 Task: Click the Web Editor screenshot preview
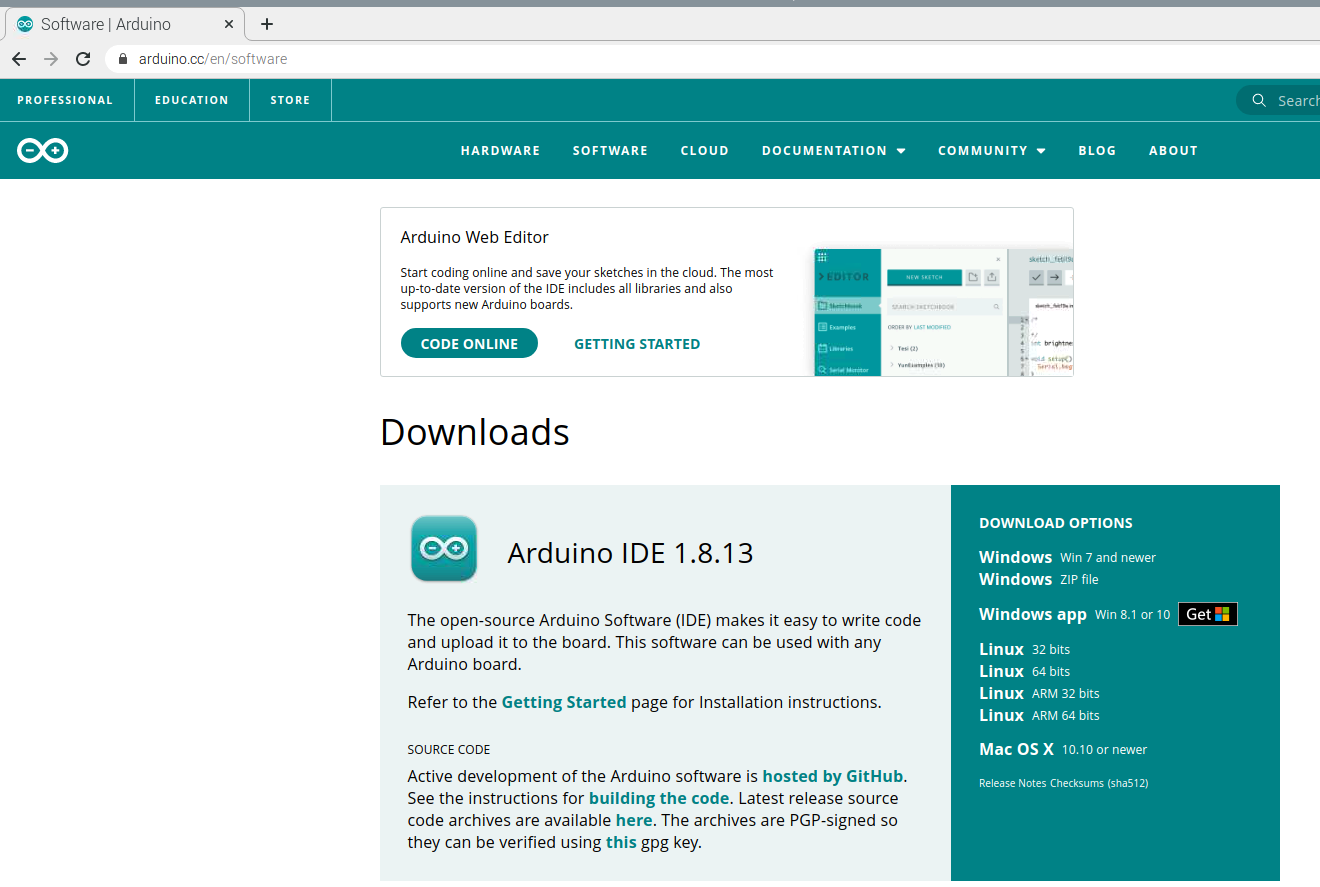943,312
